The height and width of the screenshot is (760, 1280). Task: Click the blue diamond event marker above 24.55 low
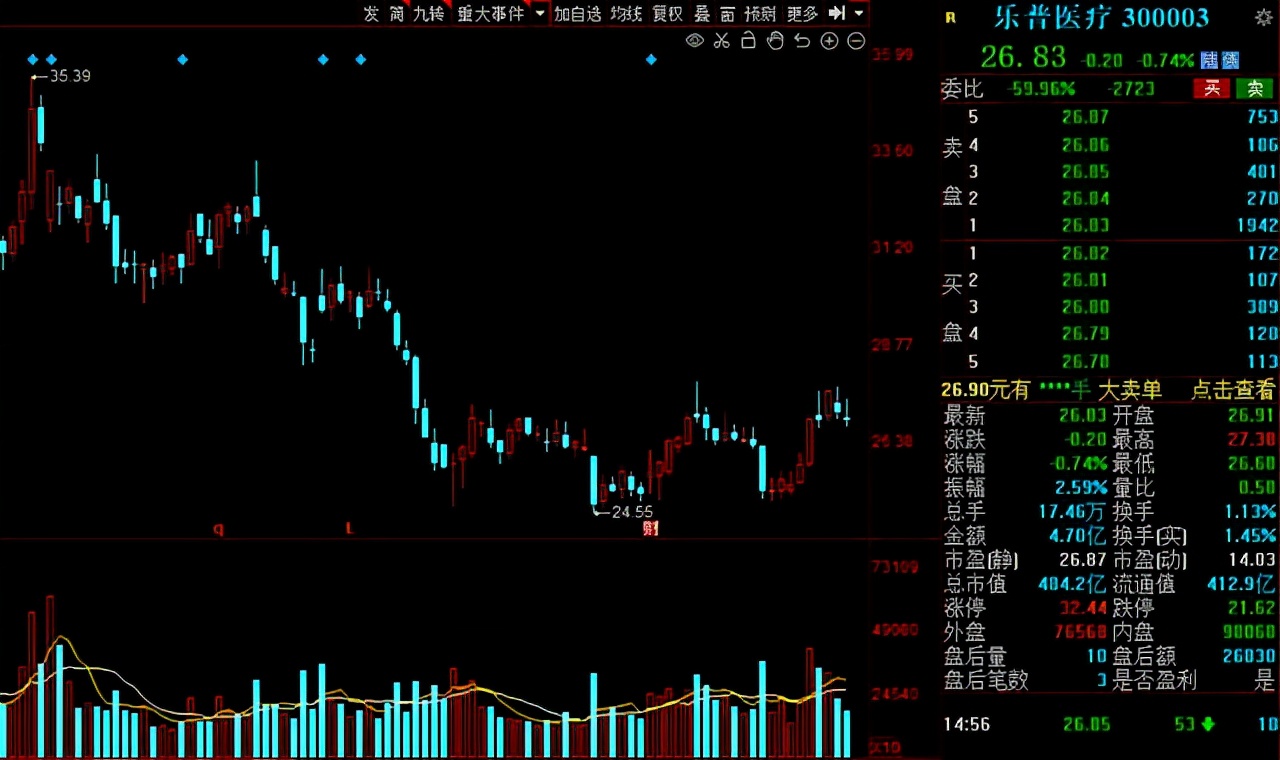tap(651, 60)
